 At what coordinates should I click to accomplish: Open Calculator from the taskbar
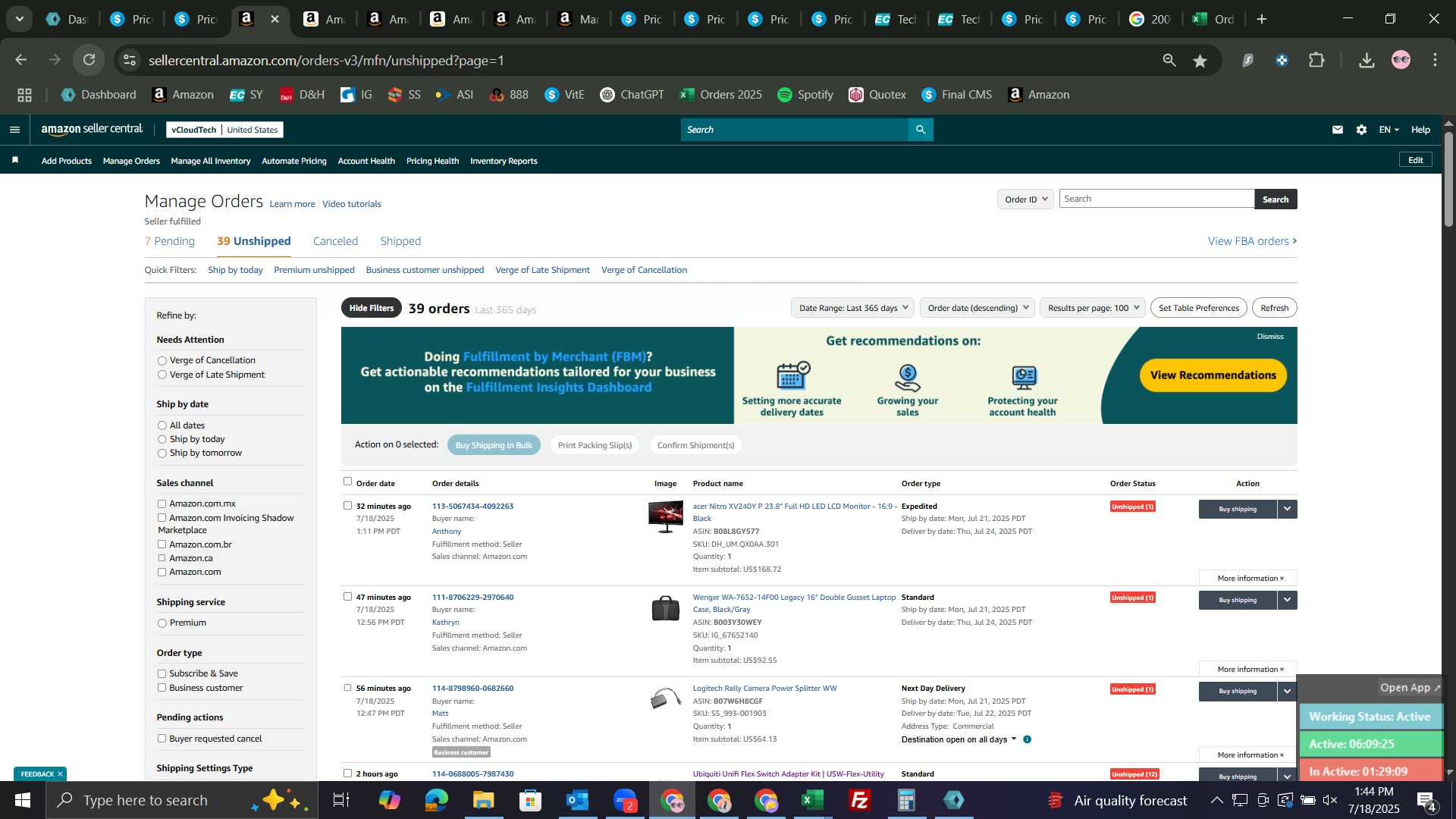[x=907, y=800]
